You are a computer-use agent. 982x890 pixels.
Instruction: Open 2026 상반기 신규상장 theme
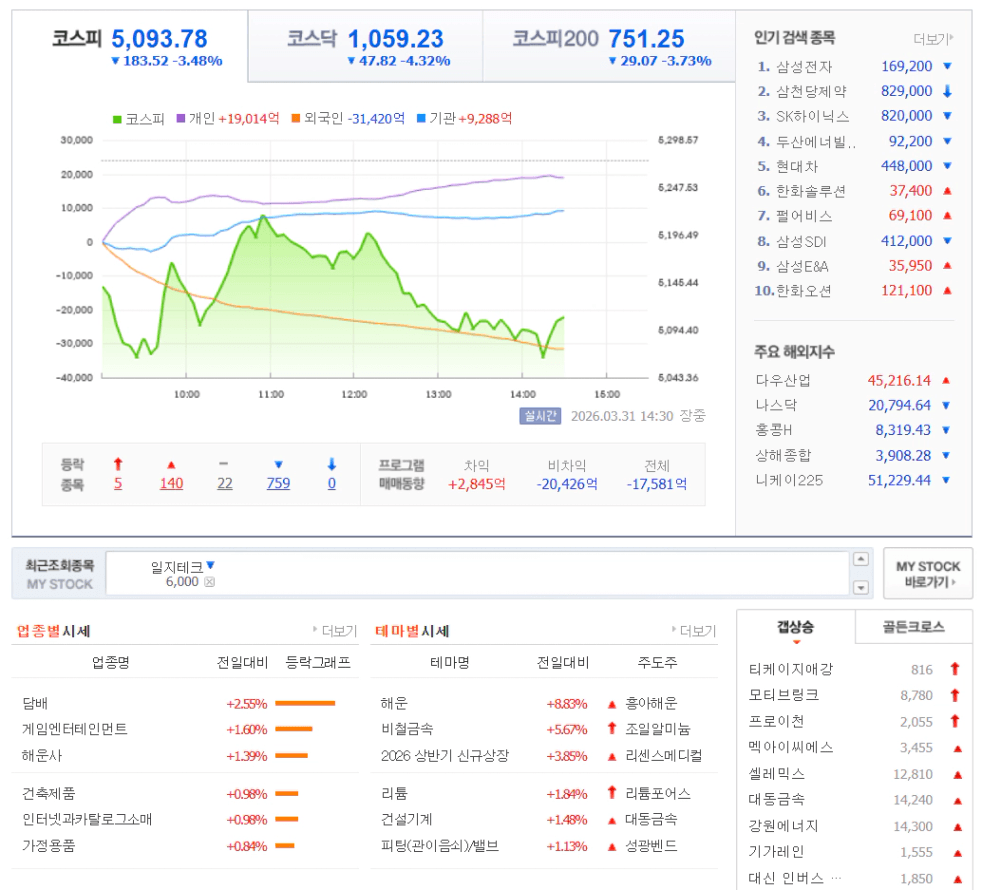(x=445, y=755)
